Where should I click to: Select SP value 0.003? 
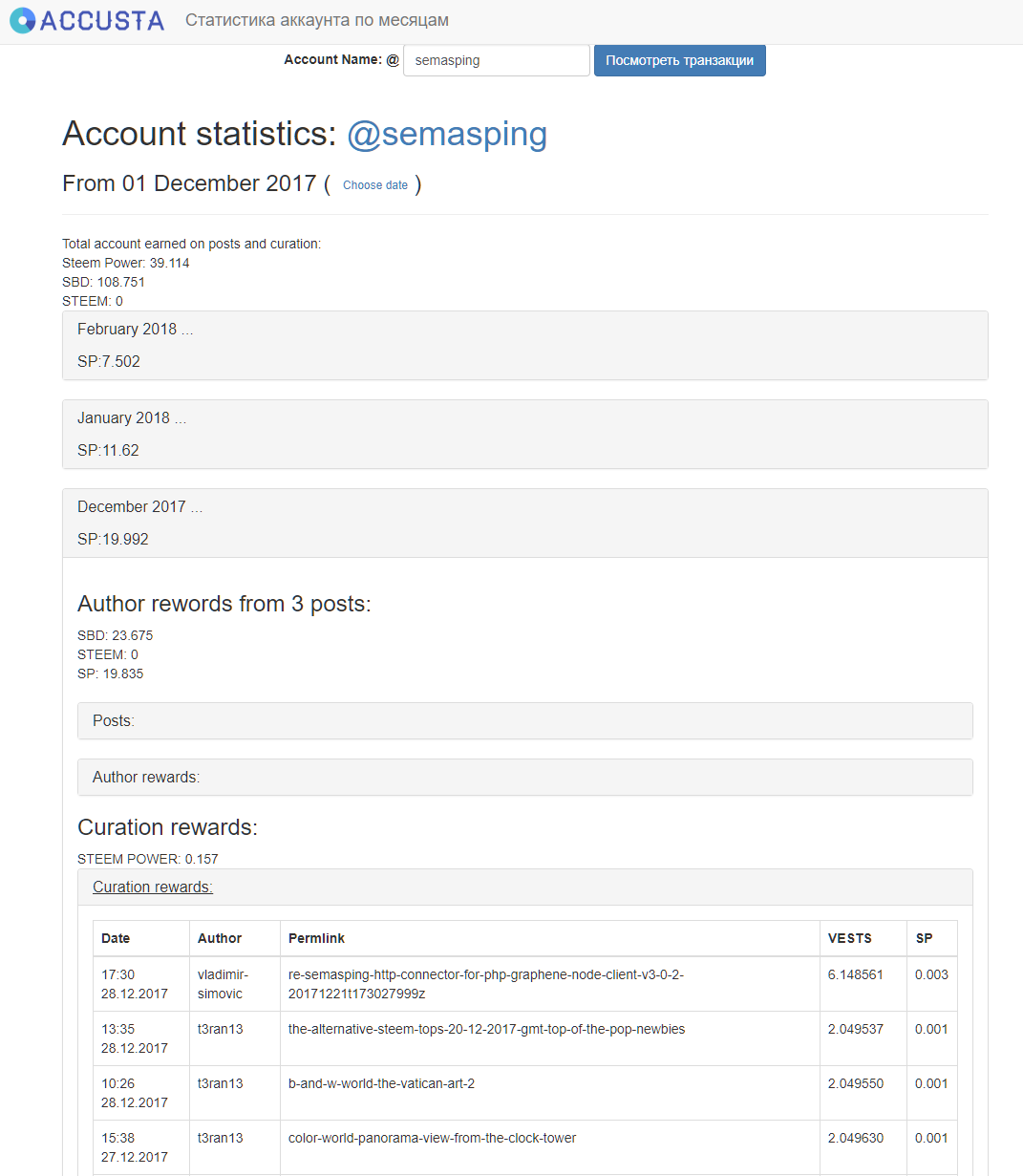[931, 974]
